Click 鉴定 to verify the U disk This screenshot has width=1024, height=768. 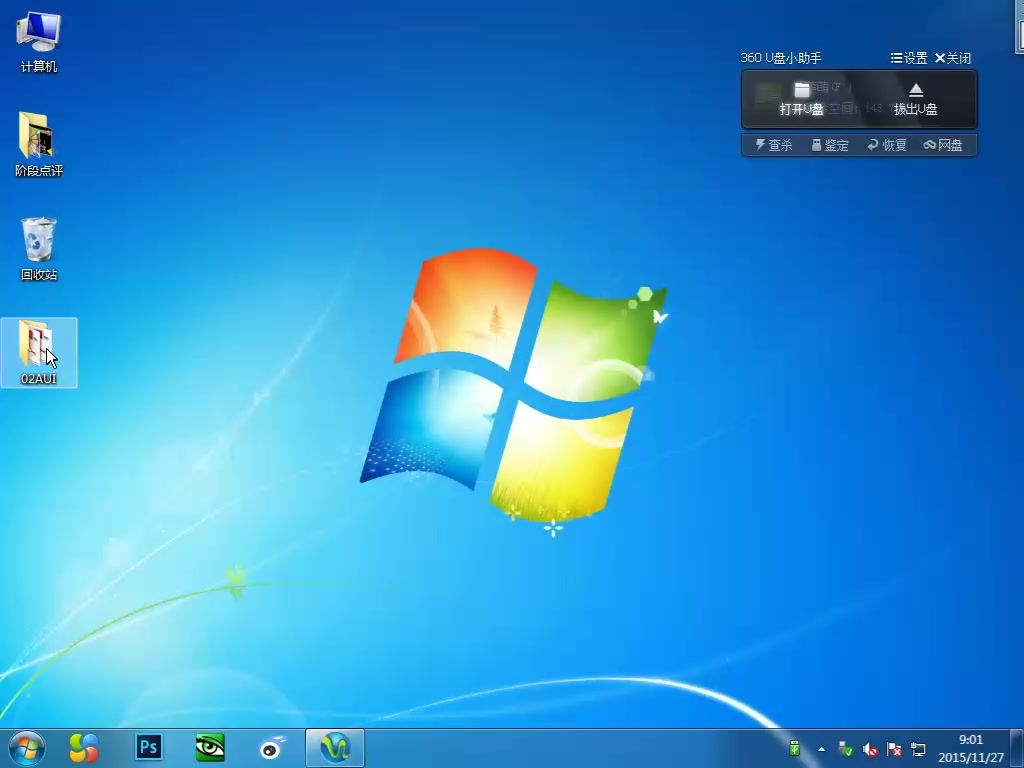pyautogui.click(x=830, y=145)
